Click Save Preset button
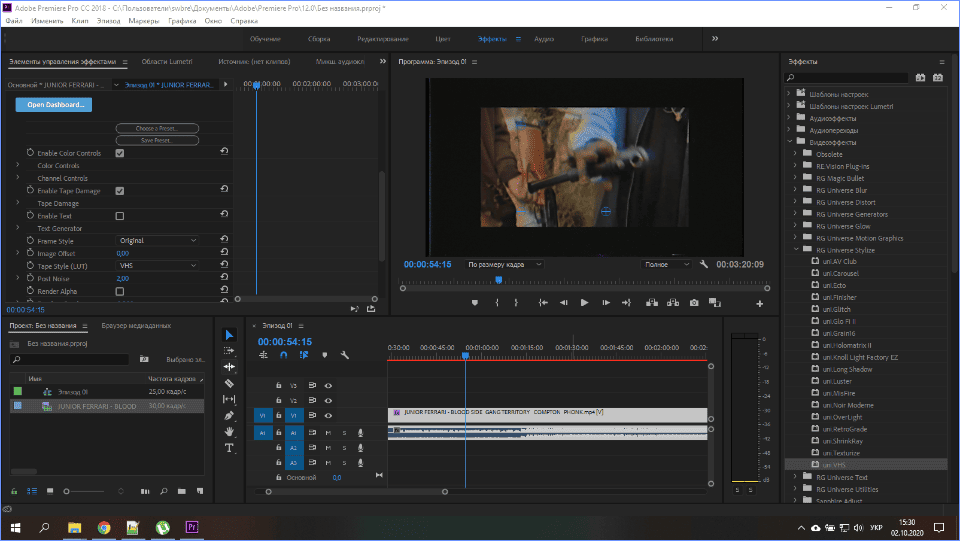This screenshot has width=960, height=541. coord(157,140)
